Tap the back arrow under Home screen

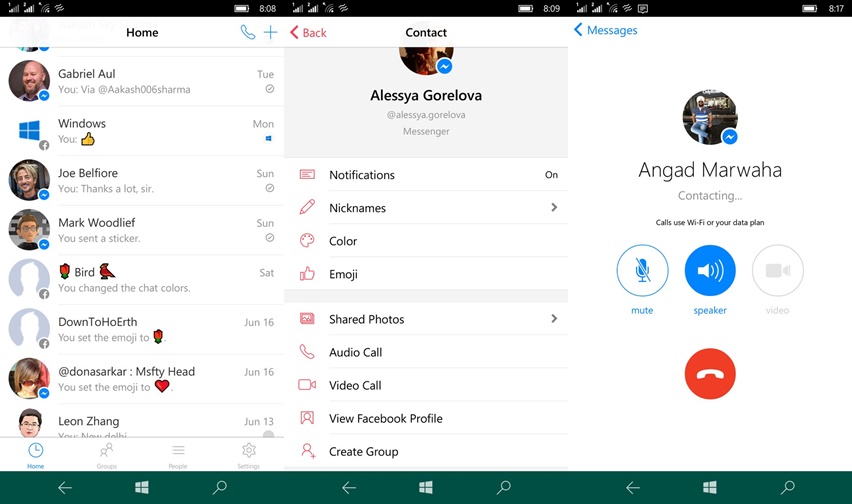click(x=65, y=488)
